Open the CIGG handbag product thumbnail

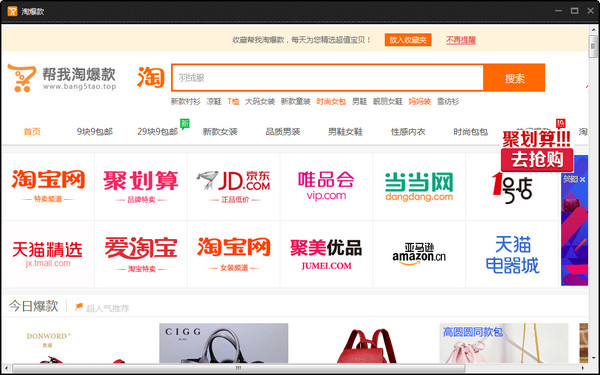coord(223,343)
